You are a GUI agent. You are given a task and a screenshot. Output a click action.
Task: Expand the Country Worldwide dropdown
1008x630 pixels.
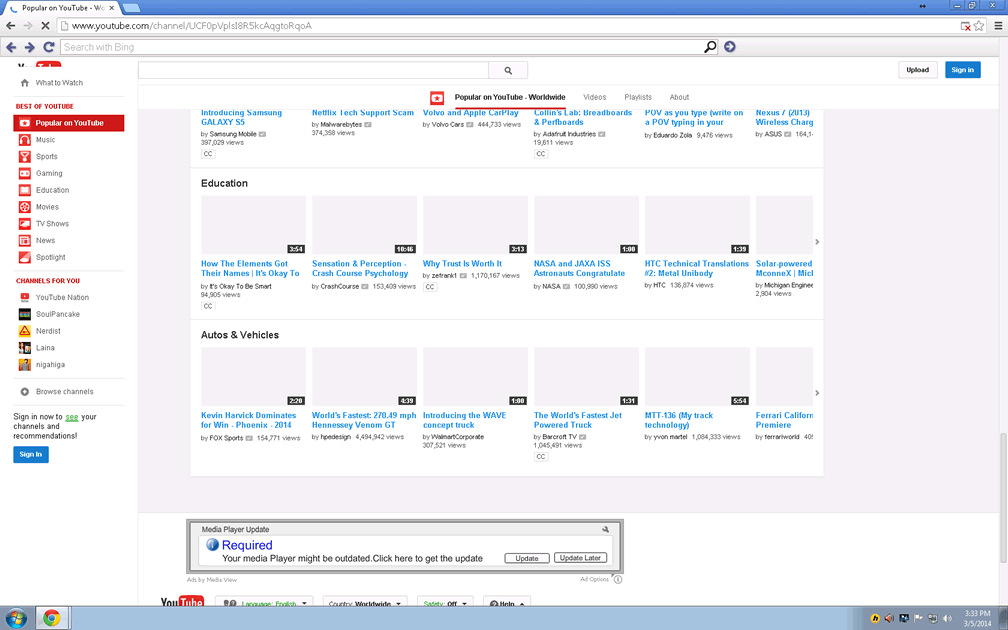point(364,604)
